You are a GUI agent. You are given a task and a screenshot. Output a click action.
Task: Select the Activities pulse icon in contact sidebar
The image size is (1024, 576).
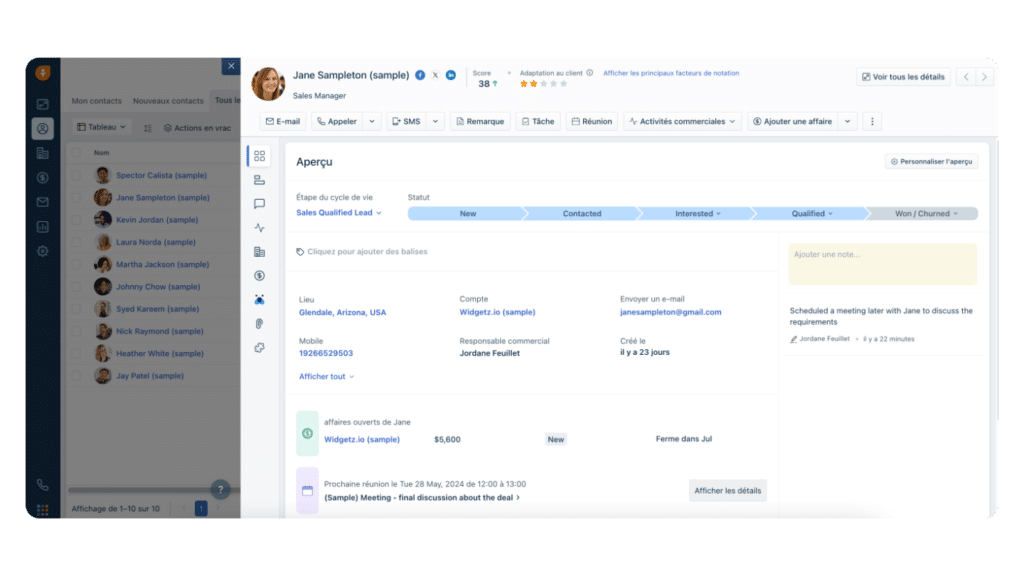[x=259, y=227]
